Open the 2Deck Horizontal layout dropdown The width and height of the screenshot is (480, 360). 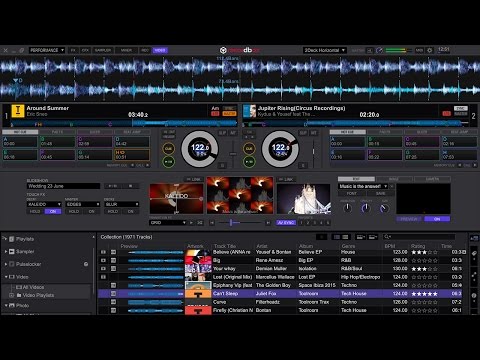pos(325,50)
